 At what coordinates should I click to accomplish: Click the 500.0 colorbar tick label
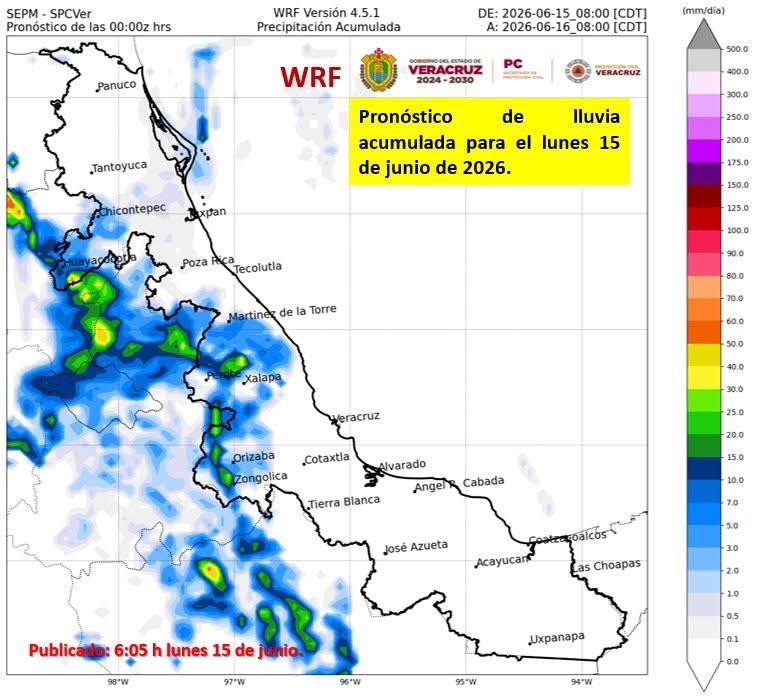737,49
